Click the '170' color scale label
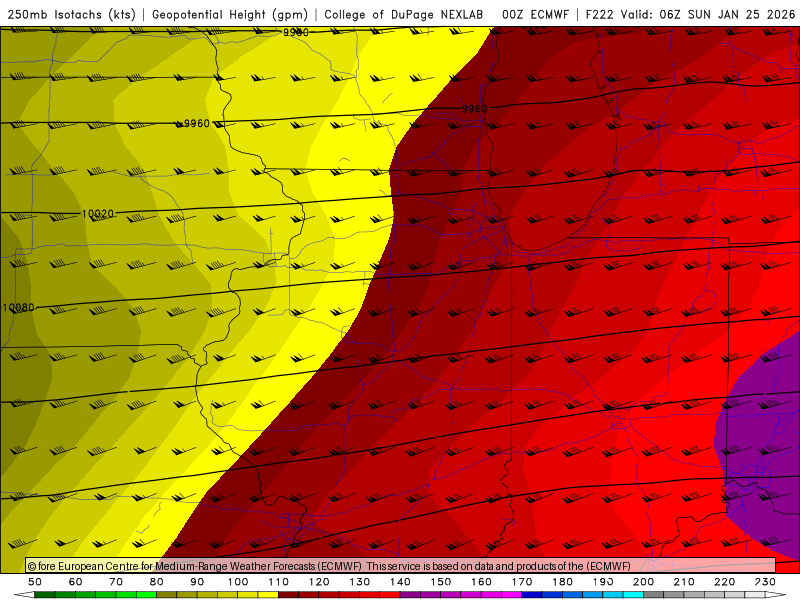The height and width of the screenshot is (600, 800). point(522,582)
